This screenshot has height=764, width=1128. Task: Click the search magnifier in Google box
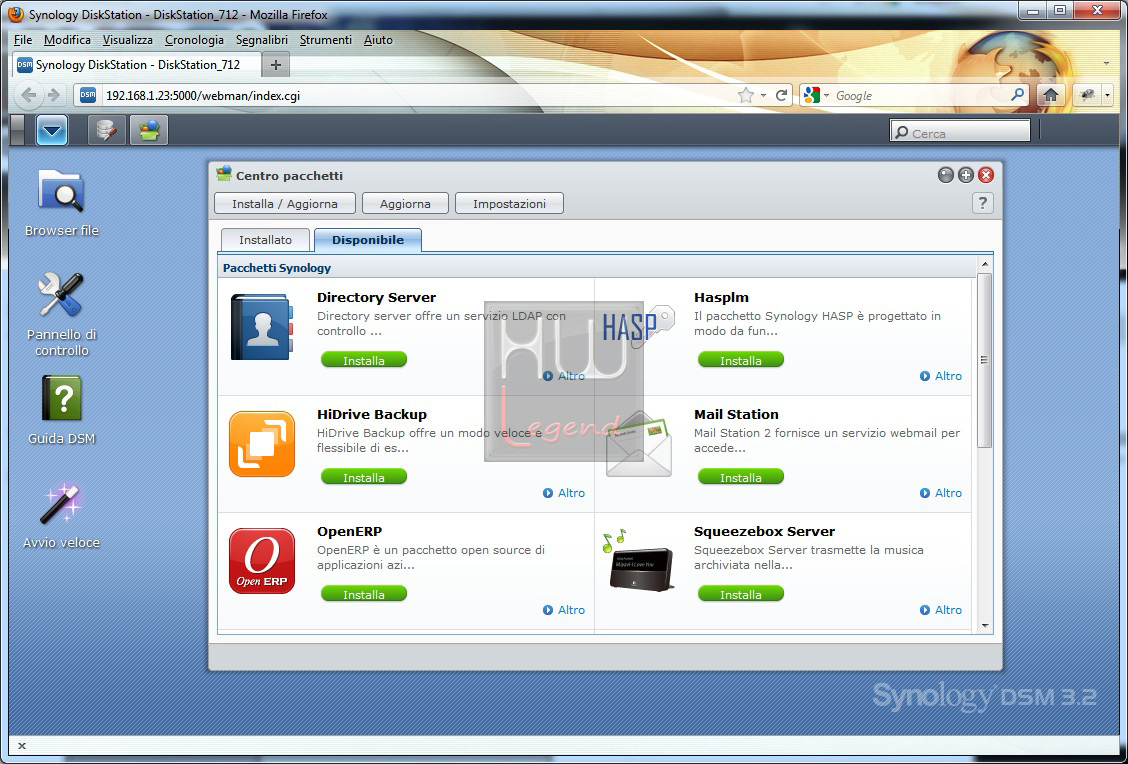click(1017, 95)
